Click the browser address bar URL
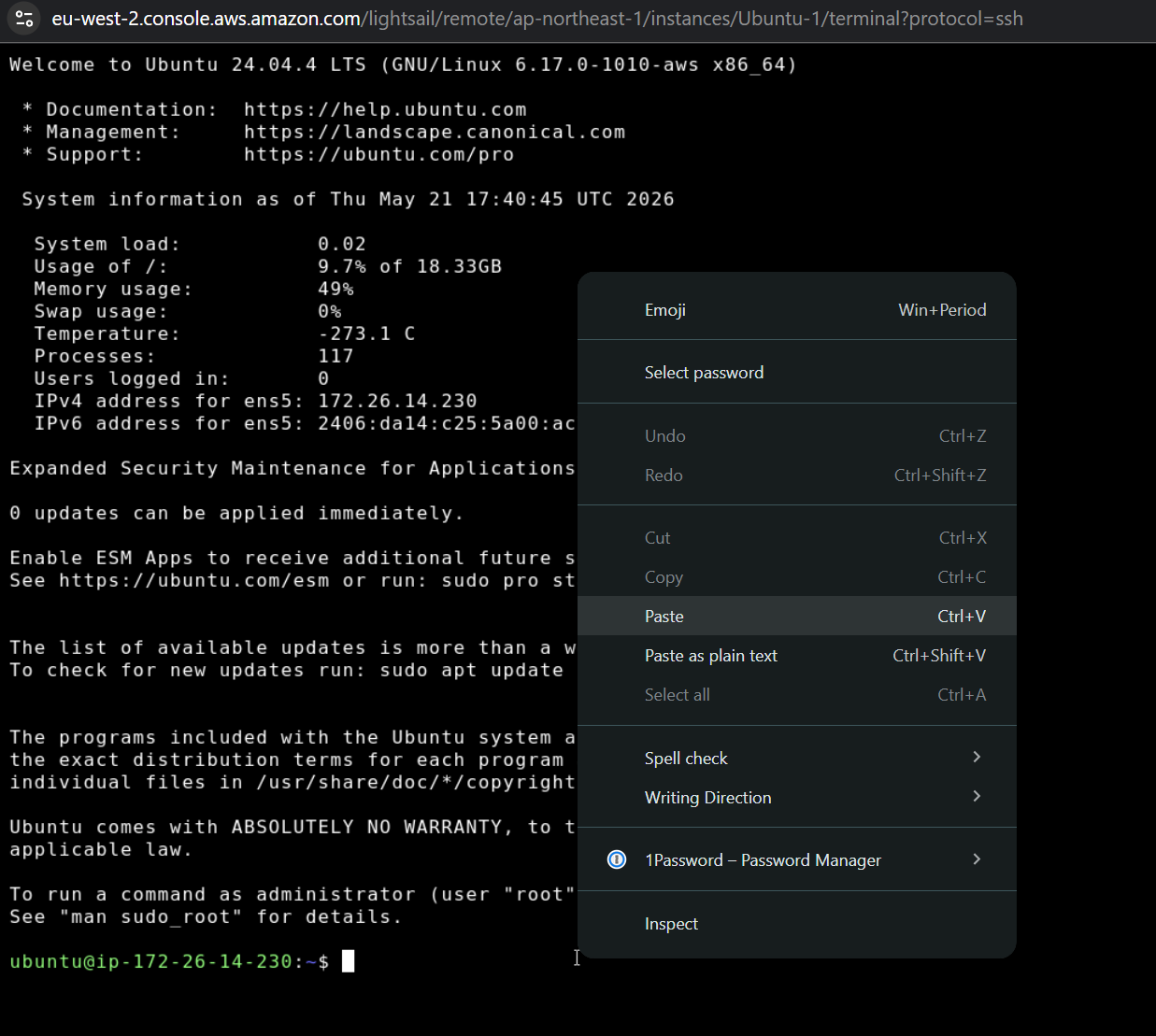Image resolution: width=1156 pixels, height=1036 pixels. (537, 19)
